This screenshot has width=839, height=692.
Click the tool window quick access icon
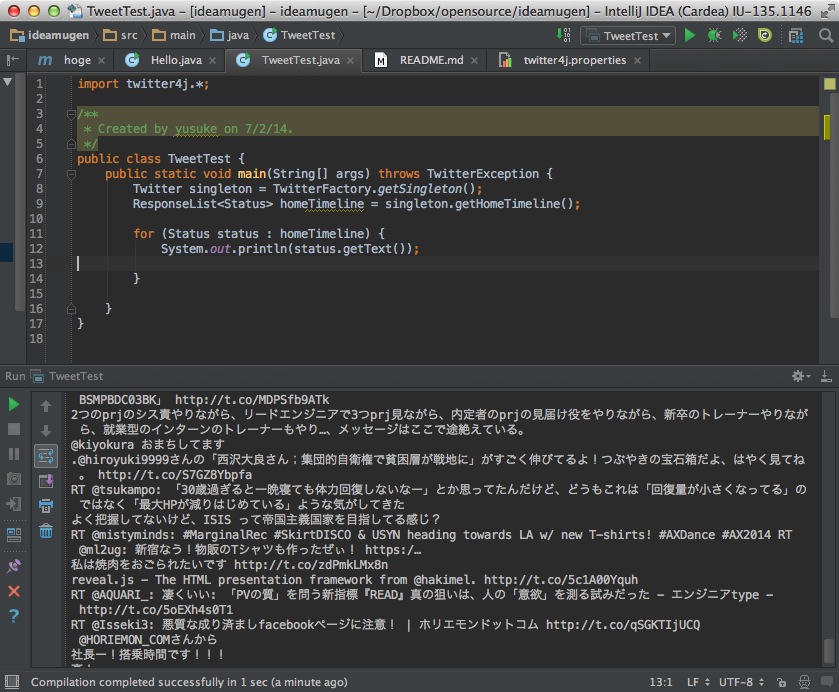point(12,682)
